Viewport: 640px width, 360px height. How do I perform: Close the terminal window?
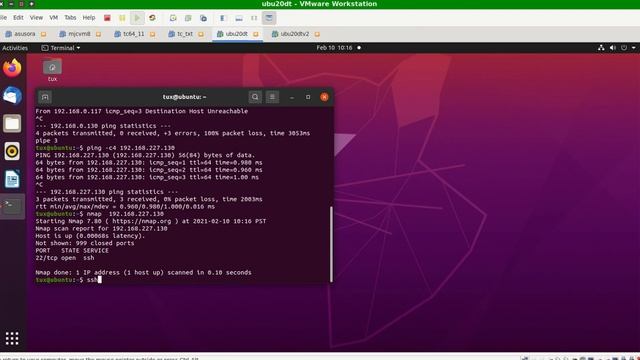(324, 97)
